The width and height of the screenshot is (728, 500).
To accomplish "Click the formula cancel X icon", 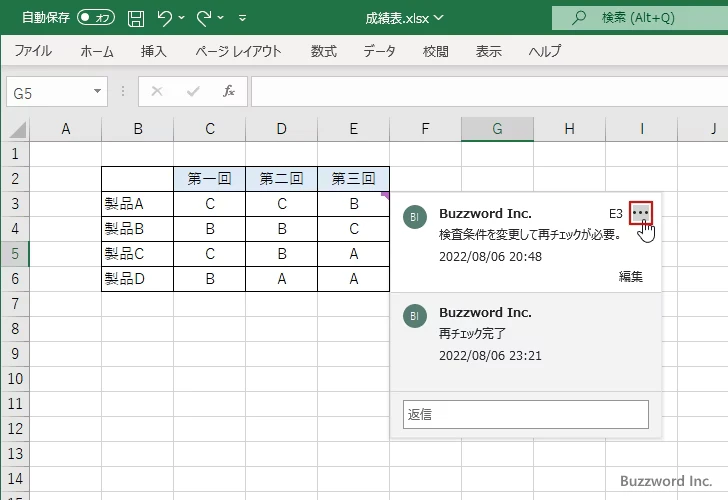I will click(157, 91).
